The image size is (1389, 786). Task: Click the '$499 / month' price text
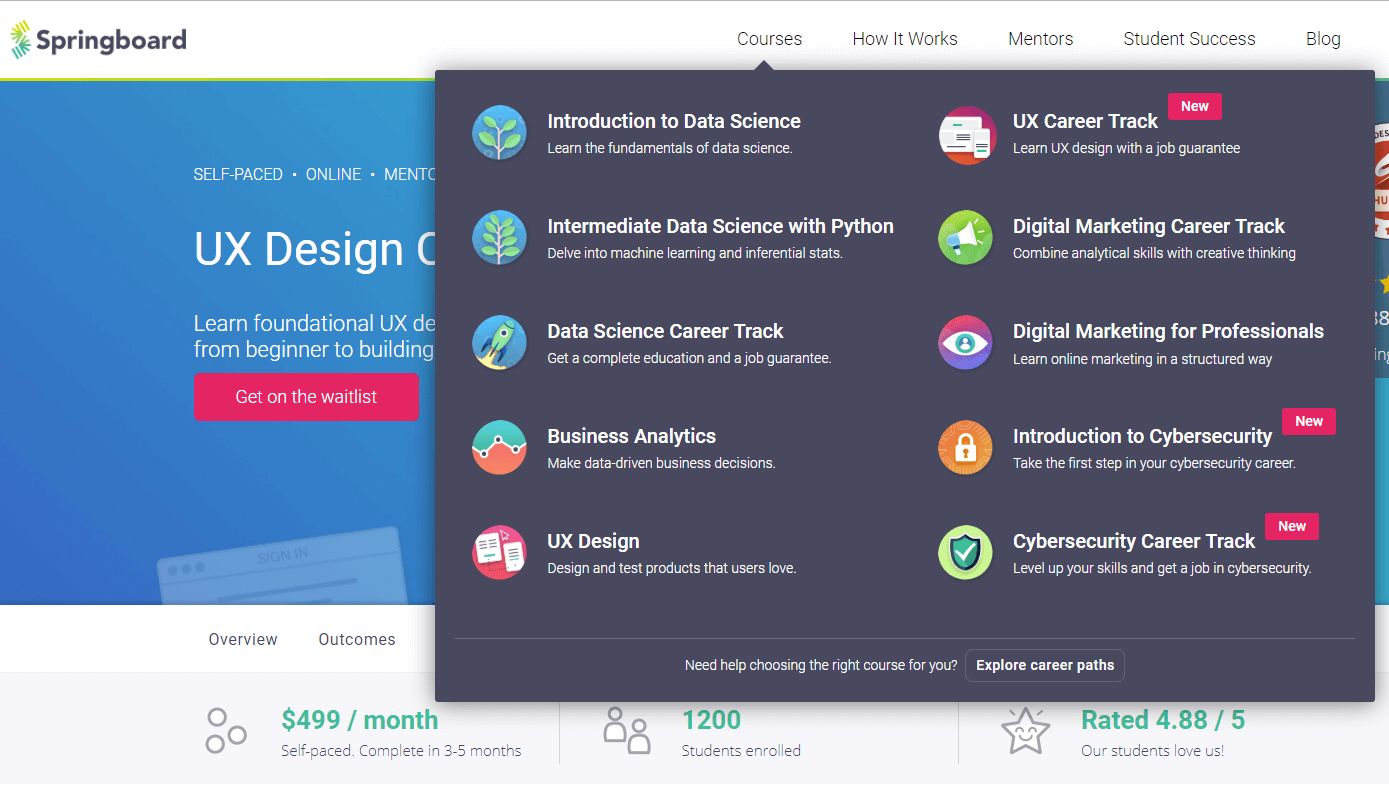click(360, 720)
